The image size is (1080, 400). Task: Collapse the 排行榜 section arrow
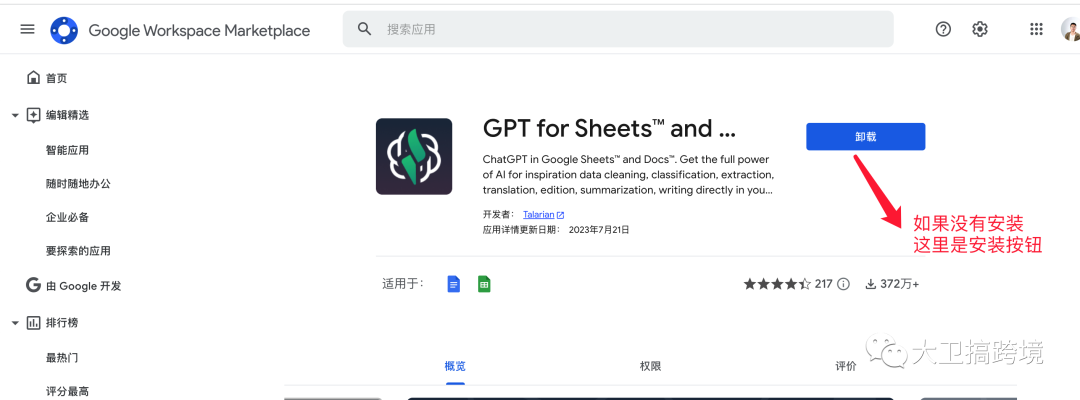coord(15,323)
